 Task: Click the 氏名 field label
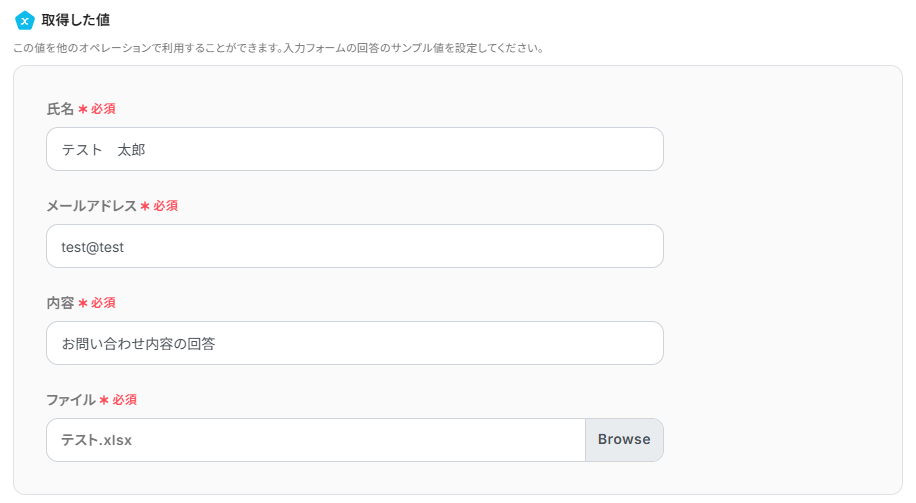(60, 109)
